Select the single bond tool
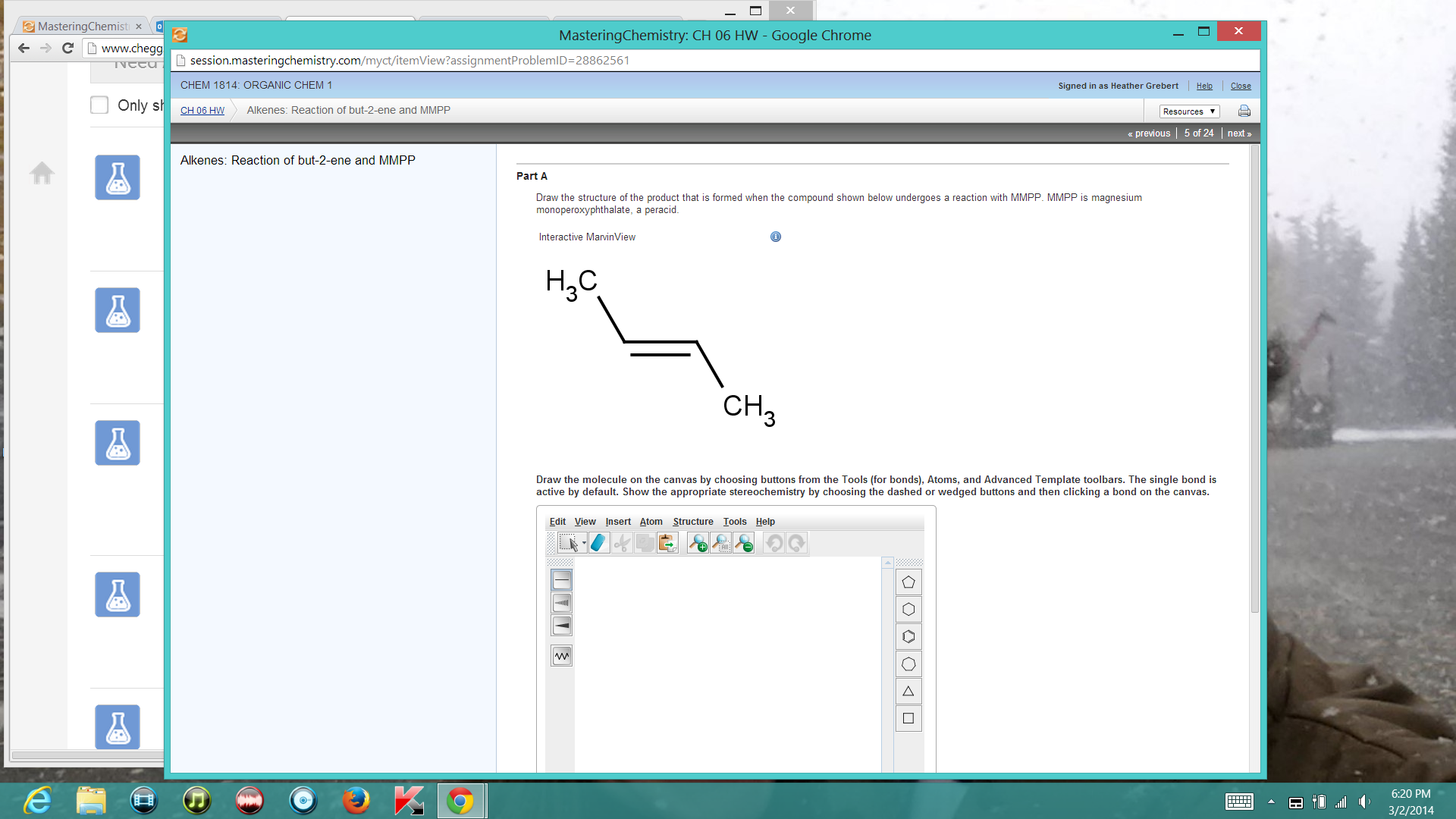1456x819 pixels. coord(562,580)
